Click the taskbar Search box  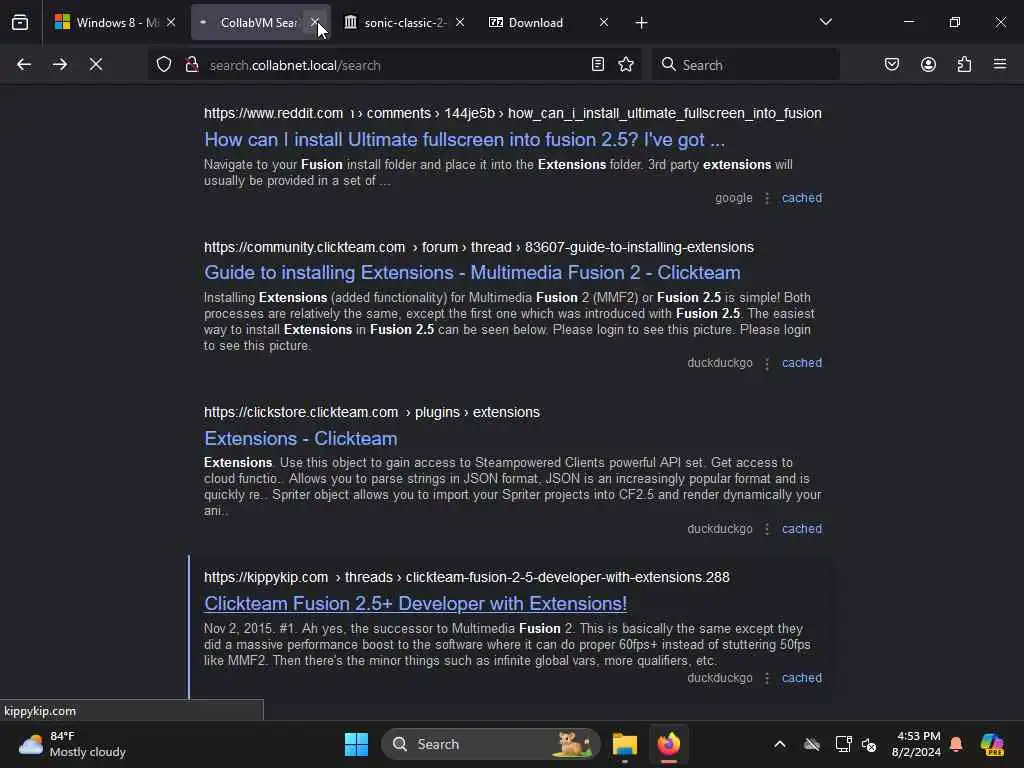[x=490, y=744]
